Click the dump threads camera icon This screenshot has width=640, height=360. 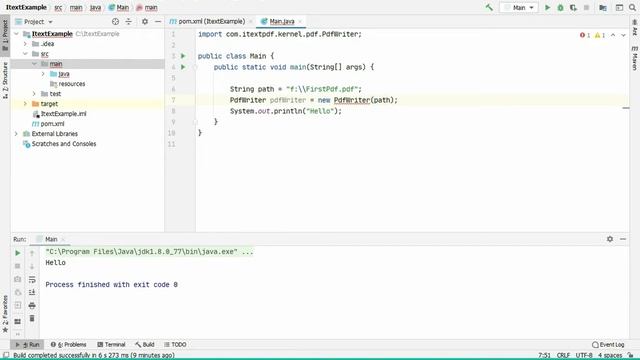18,279
